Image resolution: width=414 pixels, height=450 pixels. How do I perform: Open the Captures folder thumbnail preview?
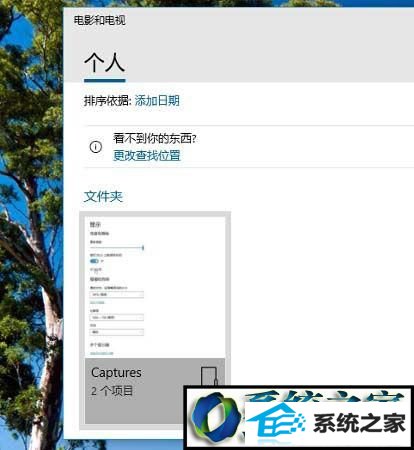pyautogui.click(x=155, y=287)
